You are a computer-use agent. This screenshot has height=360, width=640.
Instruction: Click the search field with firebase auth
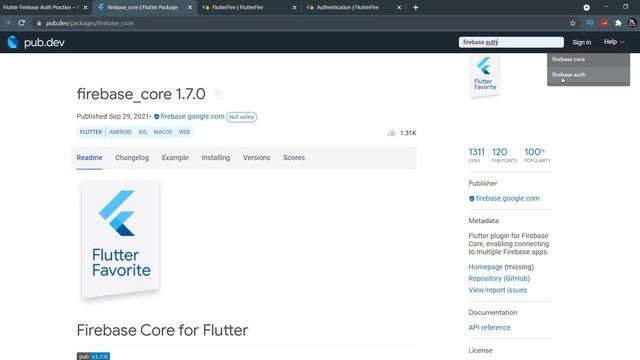click(511, 42)
